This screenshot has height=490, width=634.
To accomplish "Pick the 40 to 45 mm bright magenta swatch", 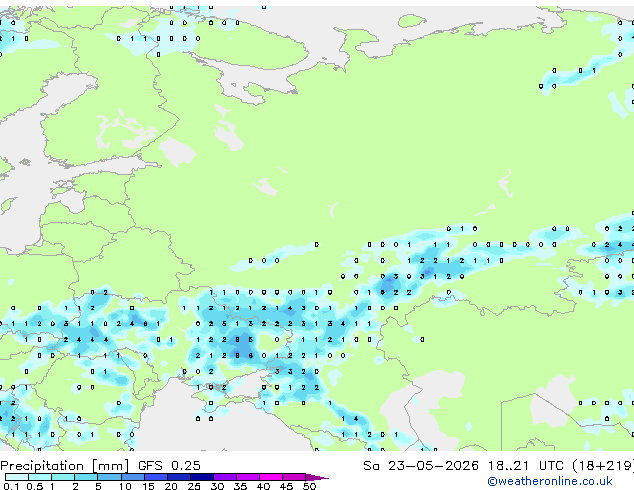I will 271,477.
